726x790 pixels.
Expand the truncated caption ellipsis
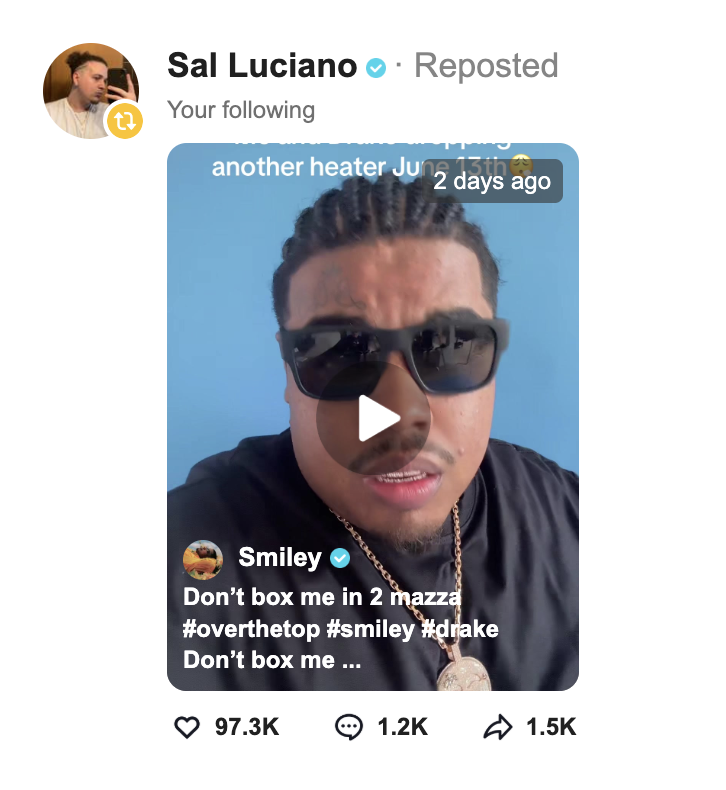click(351, 661)
